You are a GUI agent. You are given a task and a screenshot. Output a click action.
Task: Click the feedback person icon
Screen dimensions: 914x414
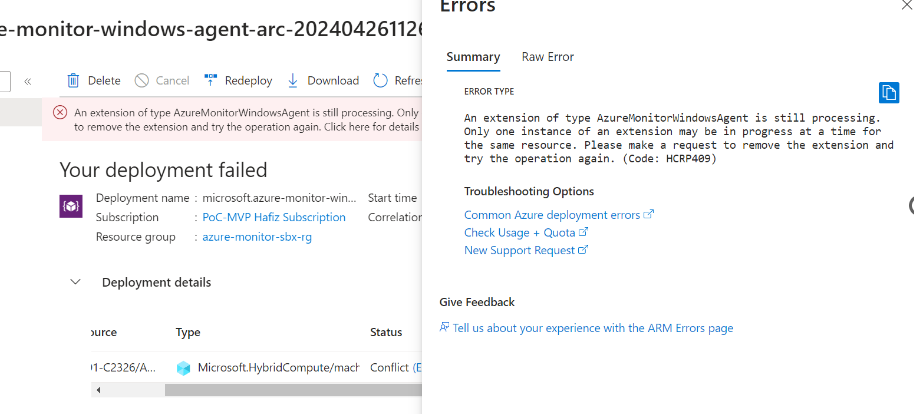click(x=444, y=328)
